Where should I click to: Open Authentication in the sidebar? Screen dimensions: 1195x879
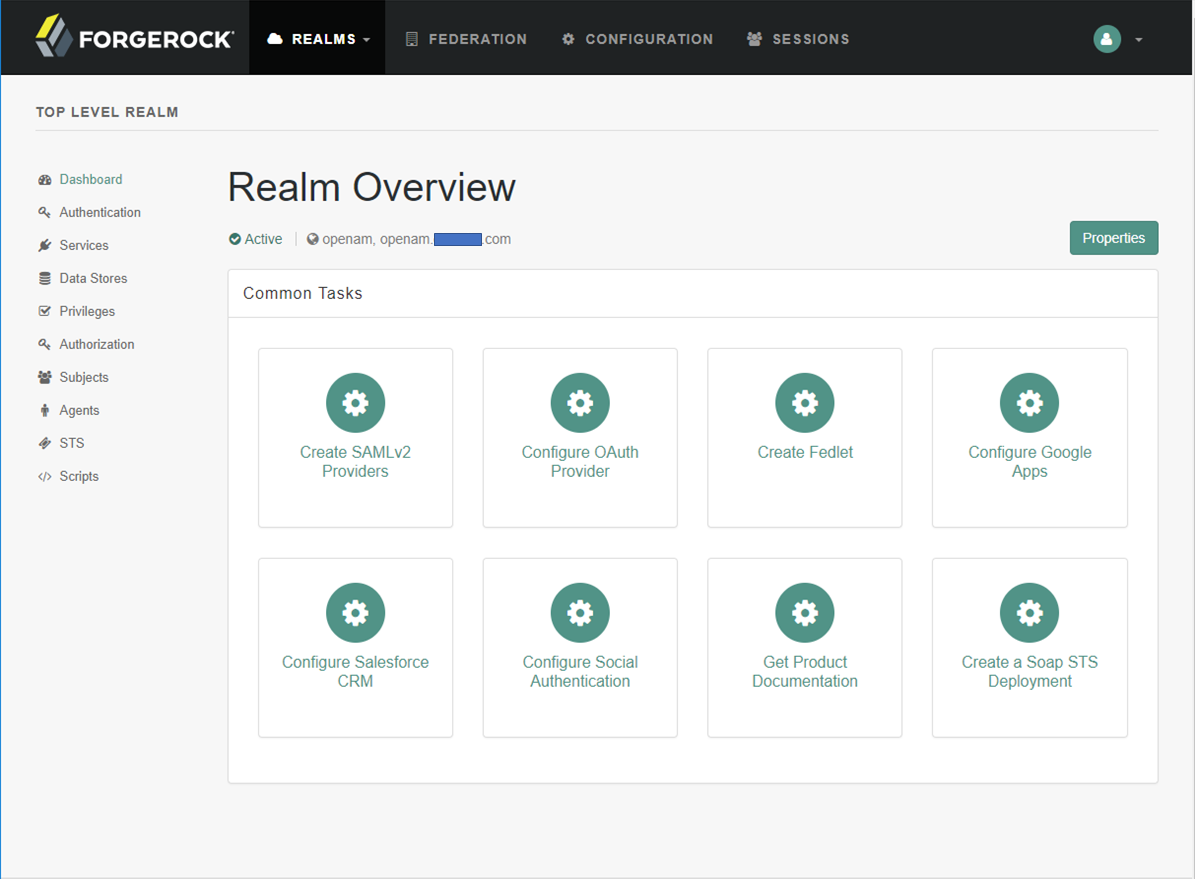coord(99,213)
